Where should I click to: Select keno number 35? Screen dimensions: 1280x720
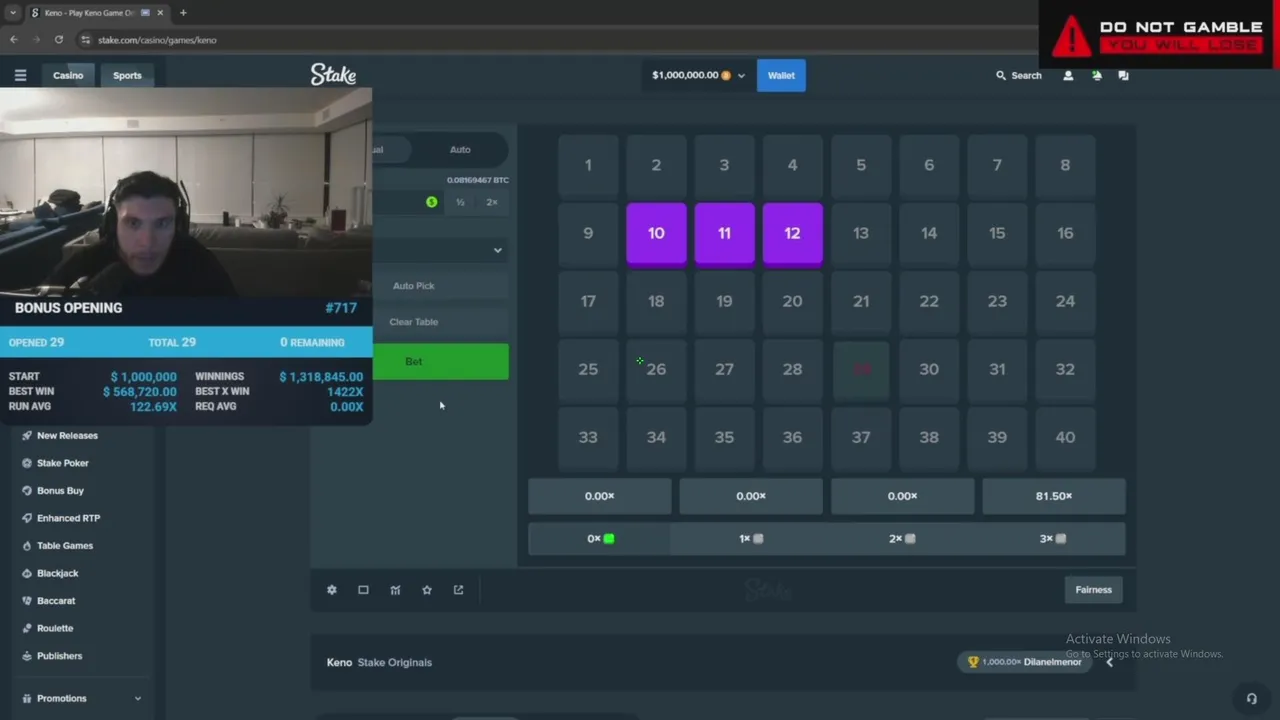click(x=724, y=437)
